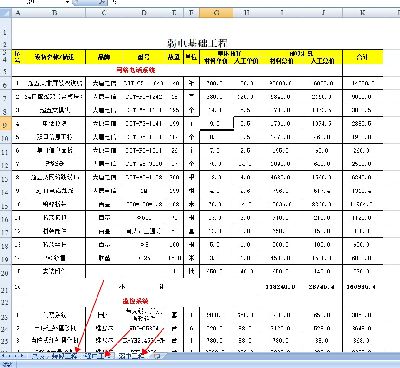Image resolution: width=400 pixels, height=368 pixels.
Task: Switch to the second worksheet tab
Action: coord(65,356)
